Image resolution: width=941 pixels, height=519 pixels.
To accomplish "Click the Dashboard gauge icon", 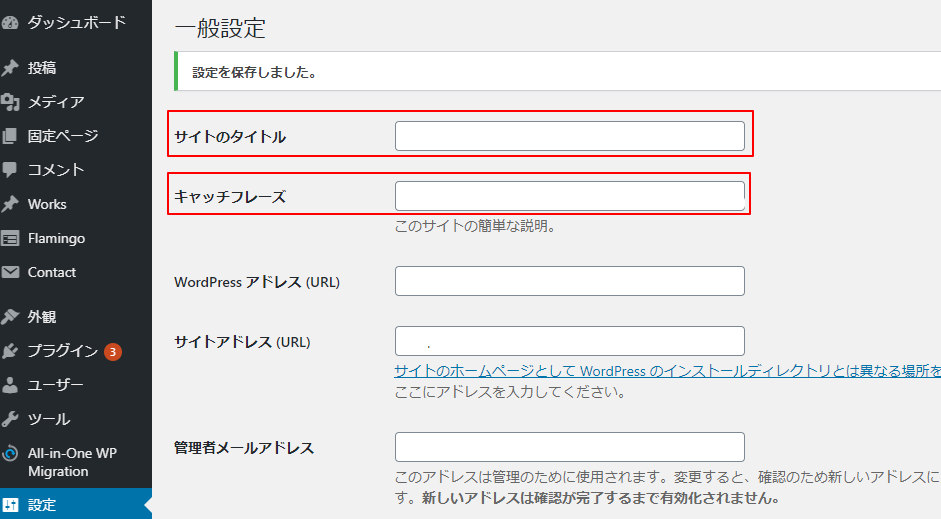I will click(x=11, y=22).
